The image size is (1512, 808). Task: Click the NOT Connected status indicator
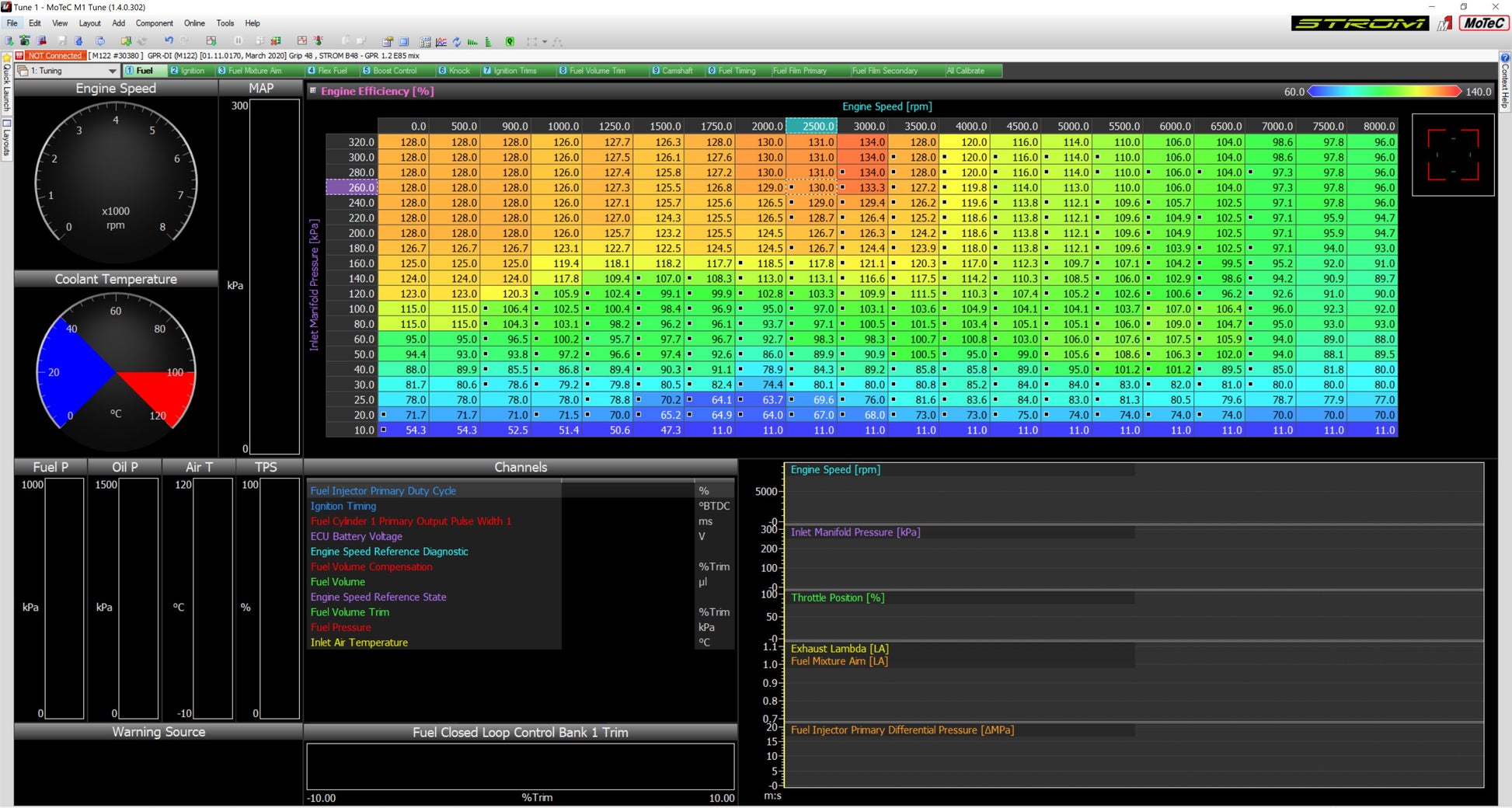[x=54, y=56]
